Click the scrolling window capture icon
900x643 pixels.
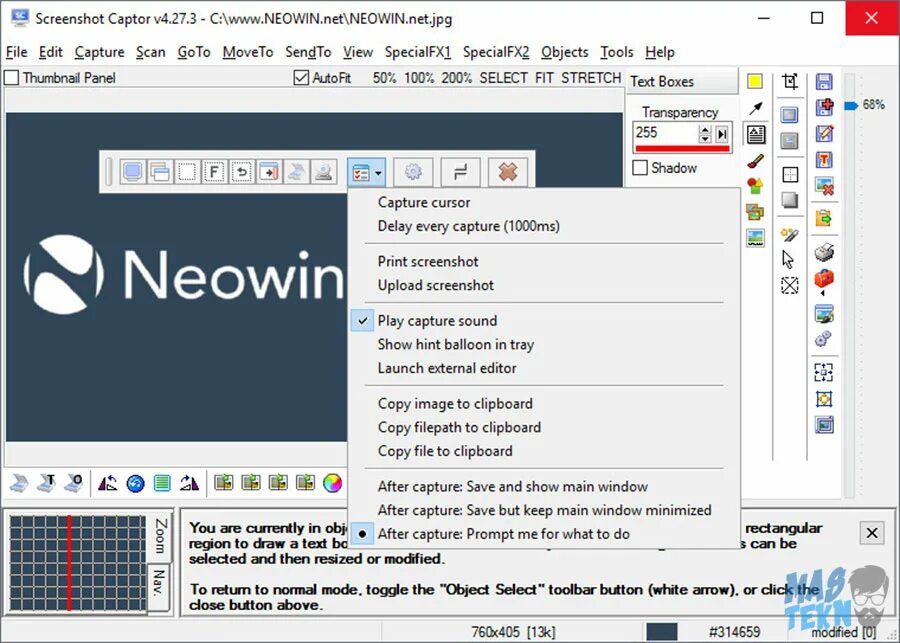269,172
